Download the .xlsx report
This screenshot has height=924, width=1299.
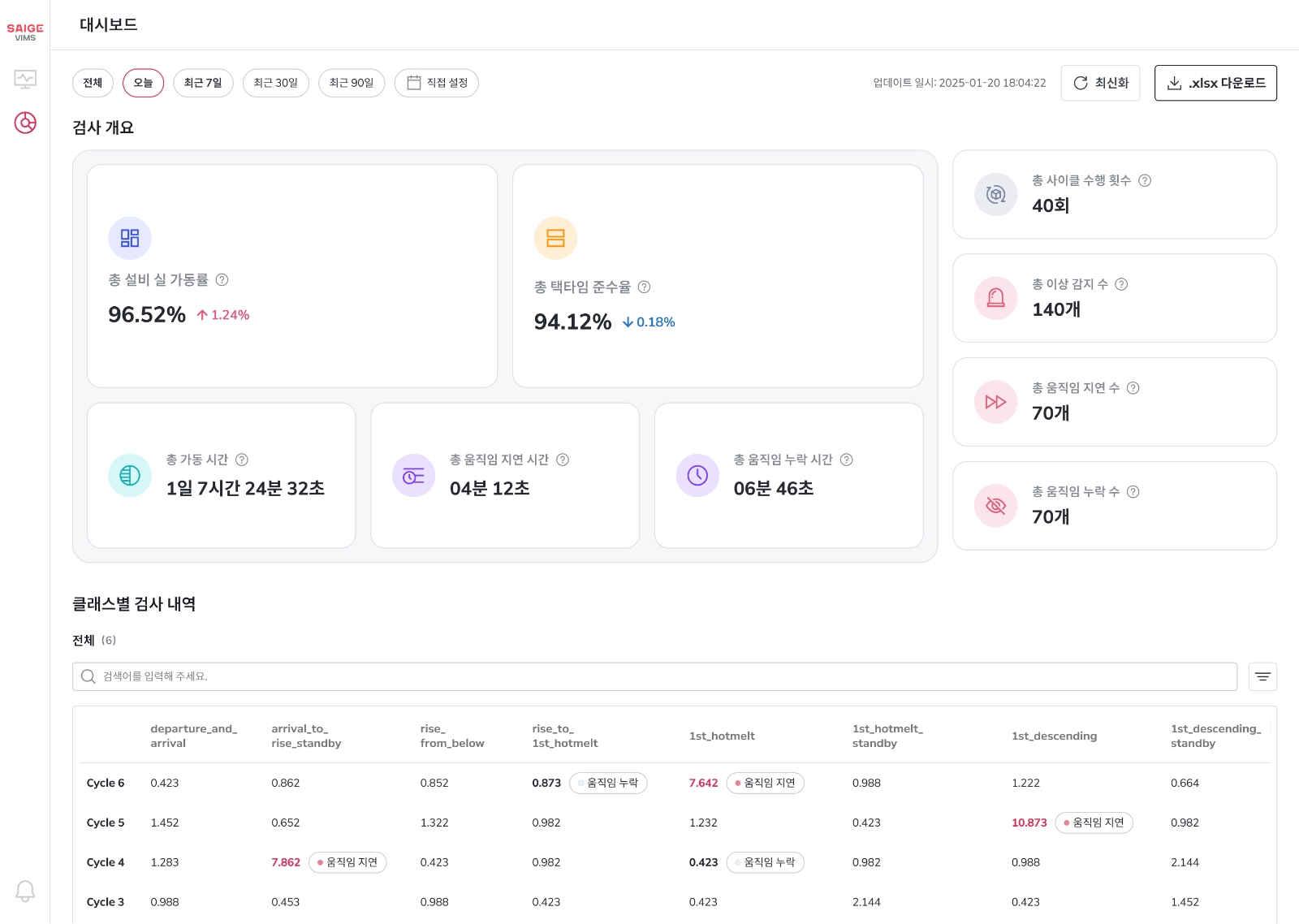[1215, 83]
